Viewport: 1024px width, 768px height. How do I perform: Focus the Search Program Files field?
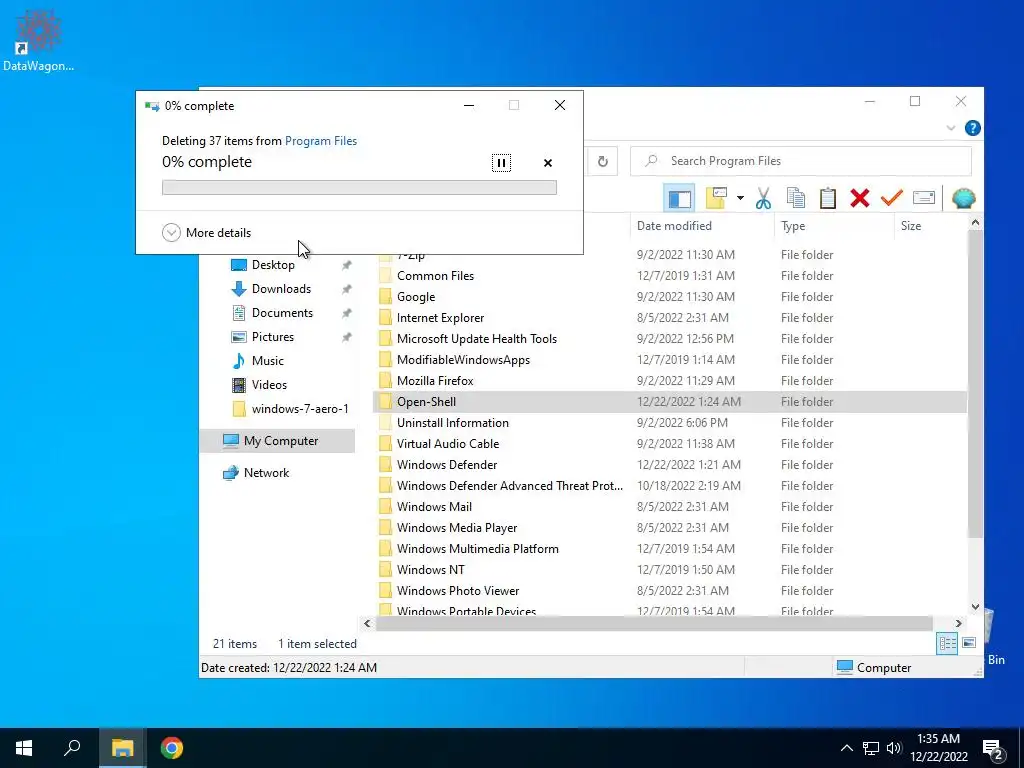(x=801, y=161)
